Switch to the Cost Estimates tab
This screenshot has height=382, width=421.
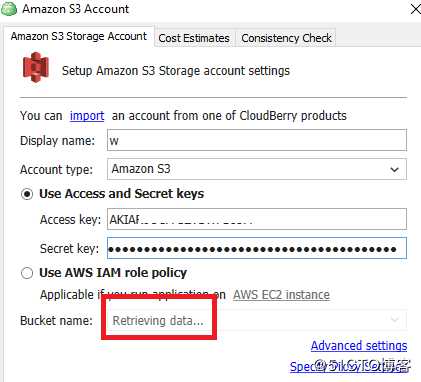(x=194, y=38)
